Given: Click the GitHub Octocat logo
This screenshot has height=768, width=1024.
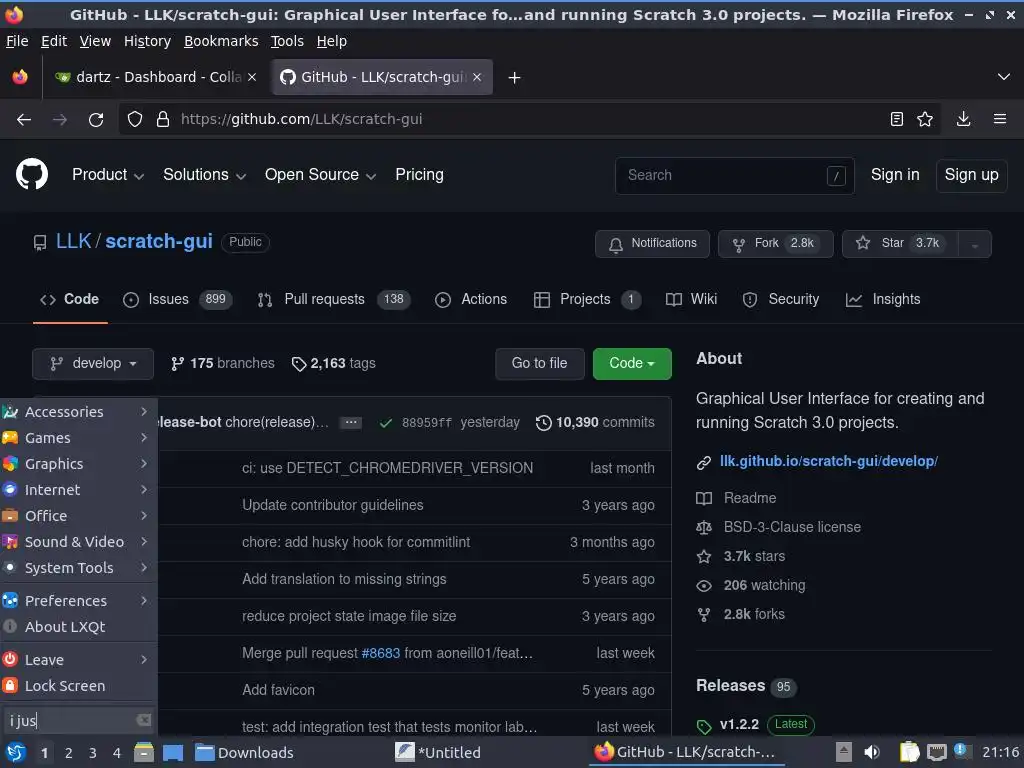Looking at the screenshot, I should pos(32,174).
